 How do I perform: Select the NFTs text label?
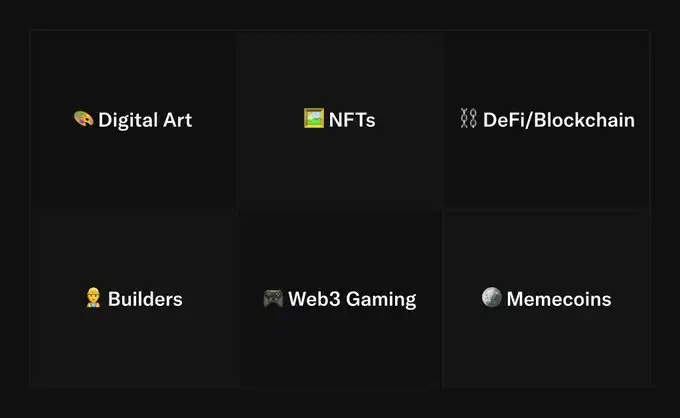tap(351, 120)
